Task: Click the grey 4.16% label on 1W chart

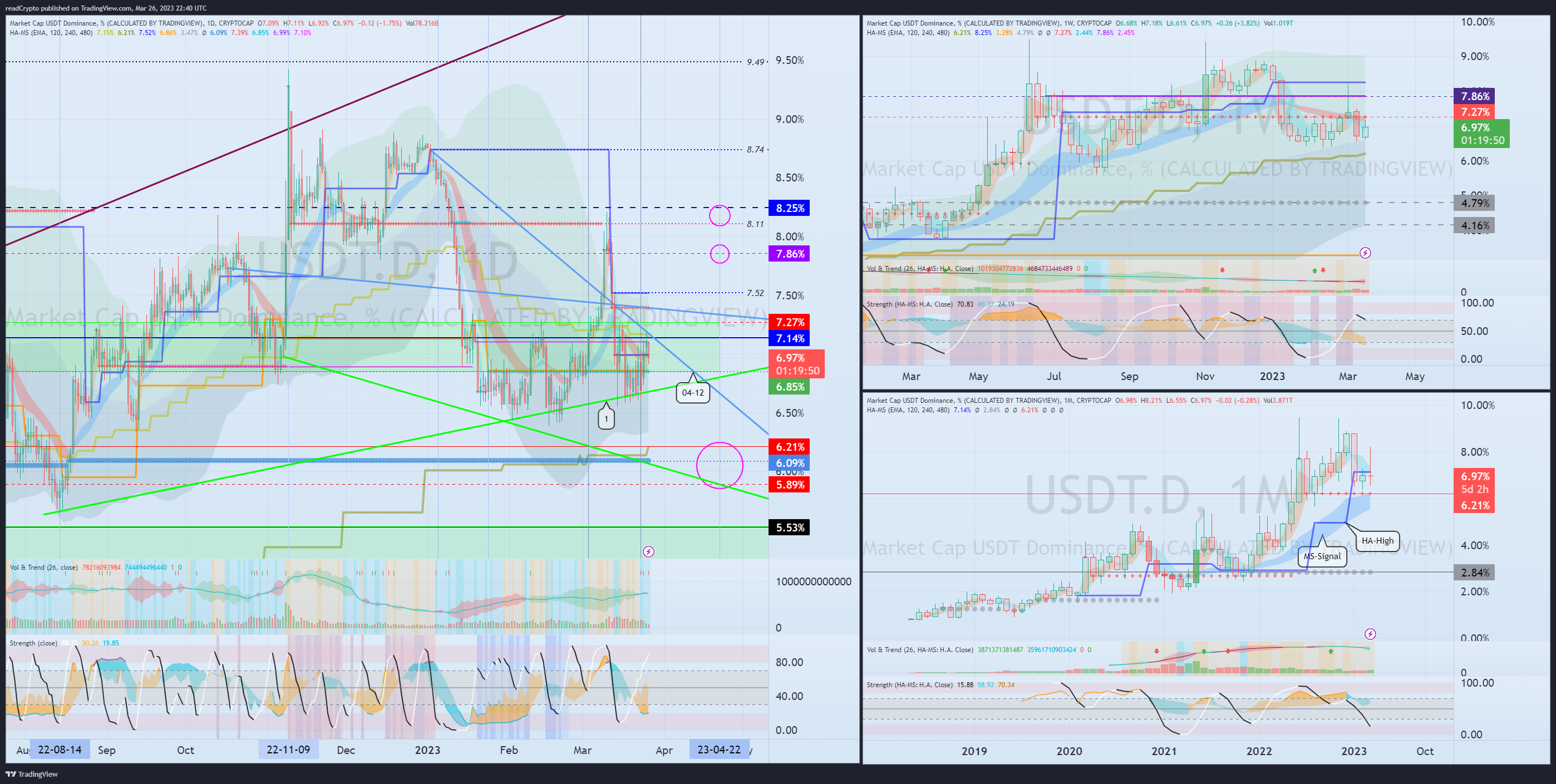Action: click(1474, 225)
